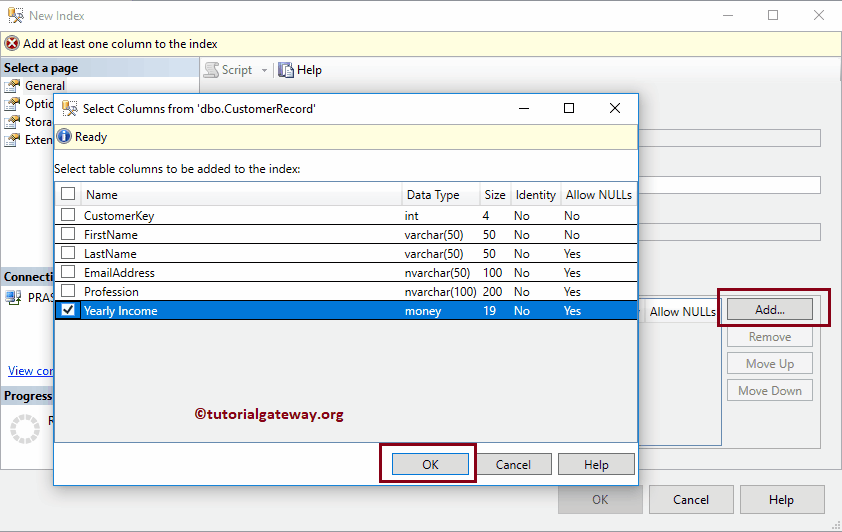The image size is (842, 532).
Task: Click the int data type cell
Action: [411, 216]
